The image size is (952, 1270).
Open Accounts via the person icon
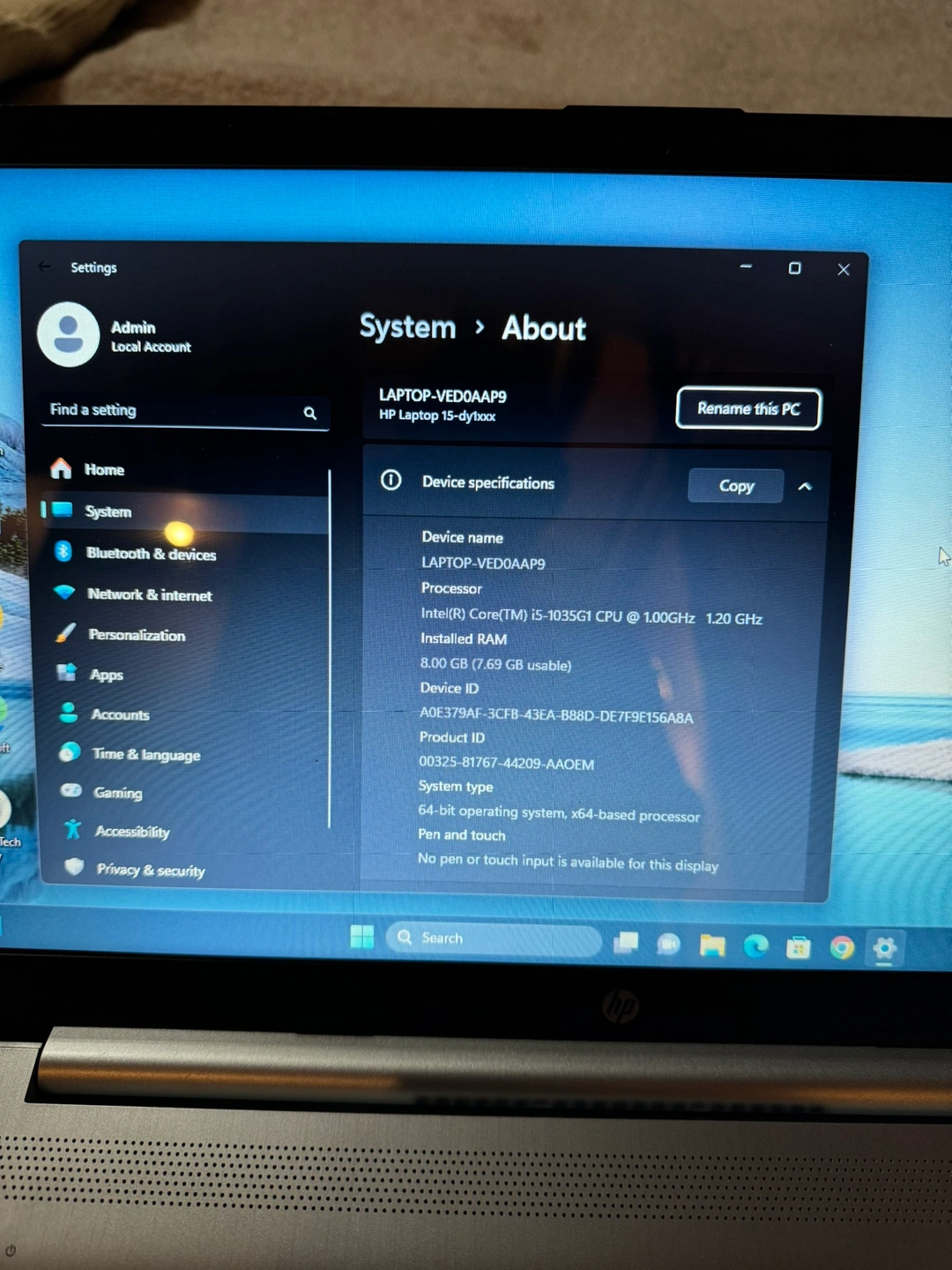tap(68, 713)
